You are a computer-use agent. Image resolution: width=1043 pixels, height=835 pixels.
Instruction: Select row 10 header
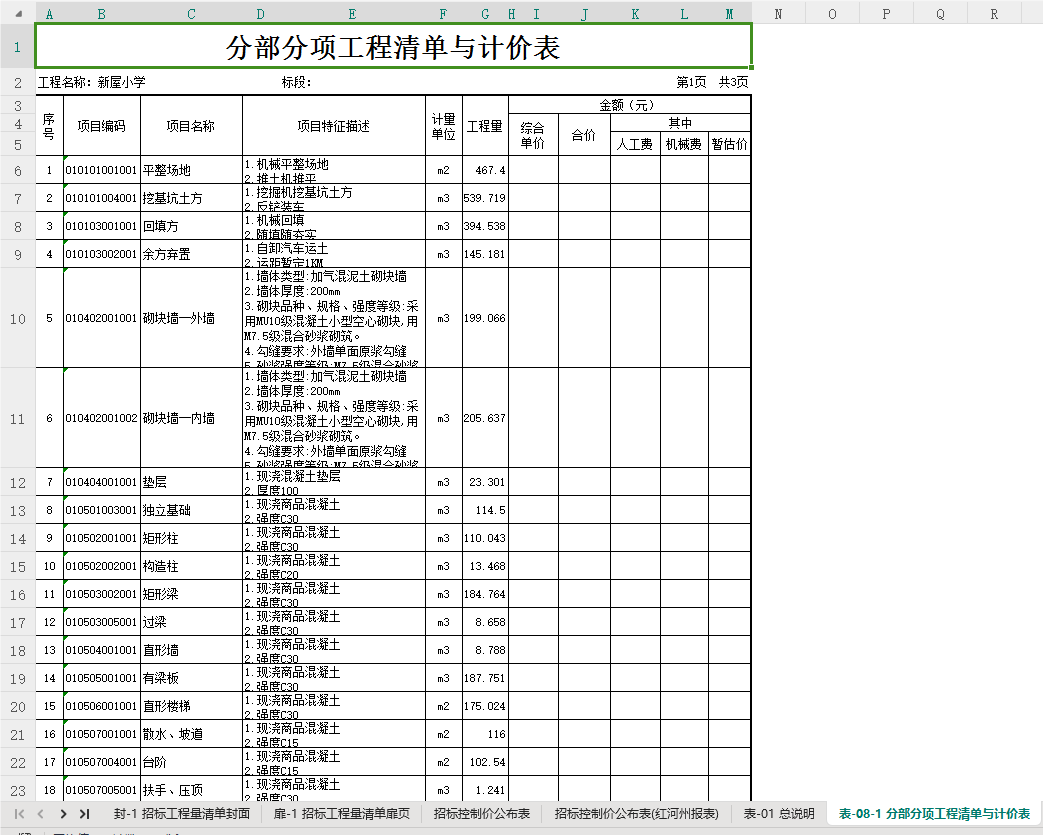coord(17,318)
